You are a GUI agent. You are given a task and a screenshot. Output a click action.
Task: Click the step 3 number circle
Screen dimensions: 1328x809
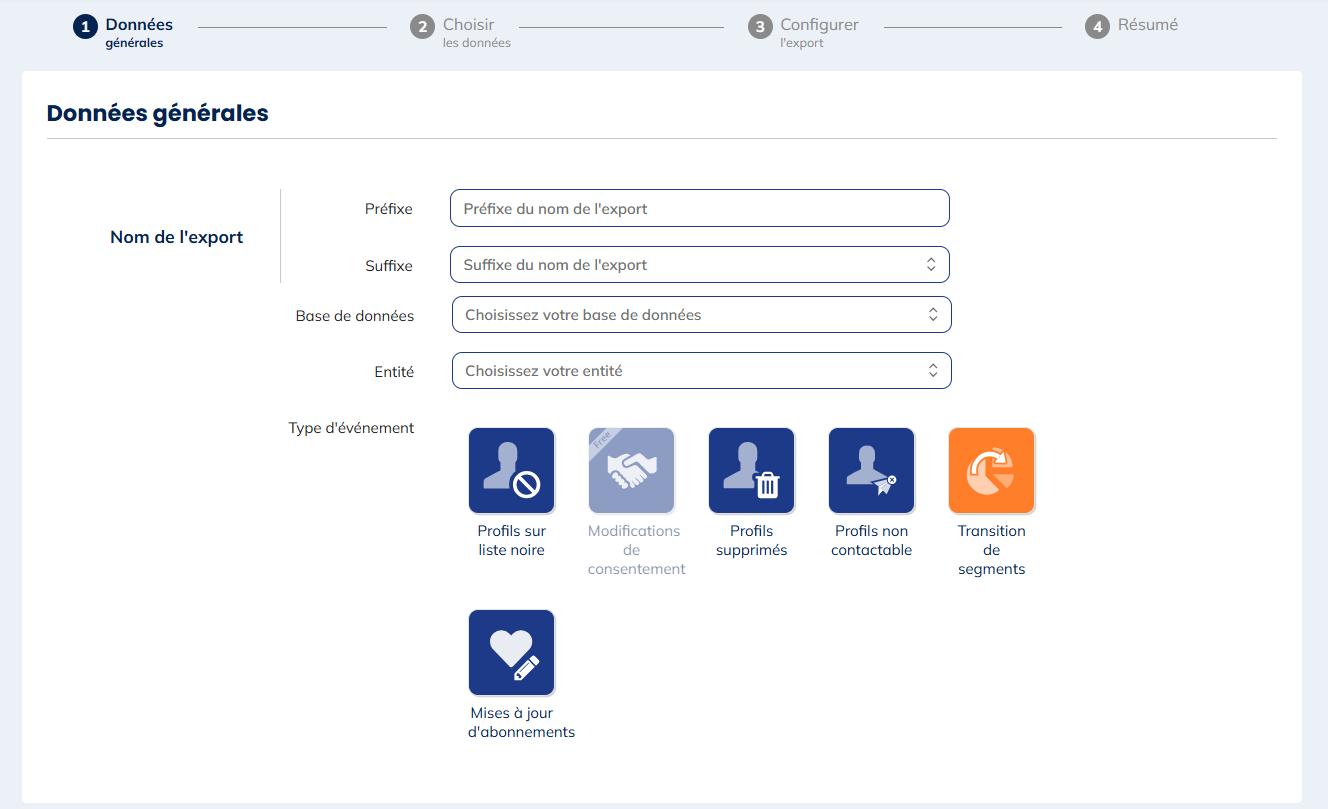point(760,27)
